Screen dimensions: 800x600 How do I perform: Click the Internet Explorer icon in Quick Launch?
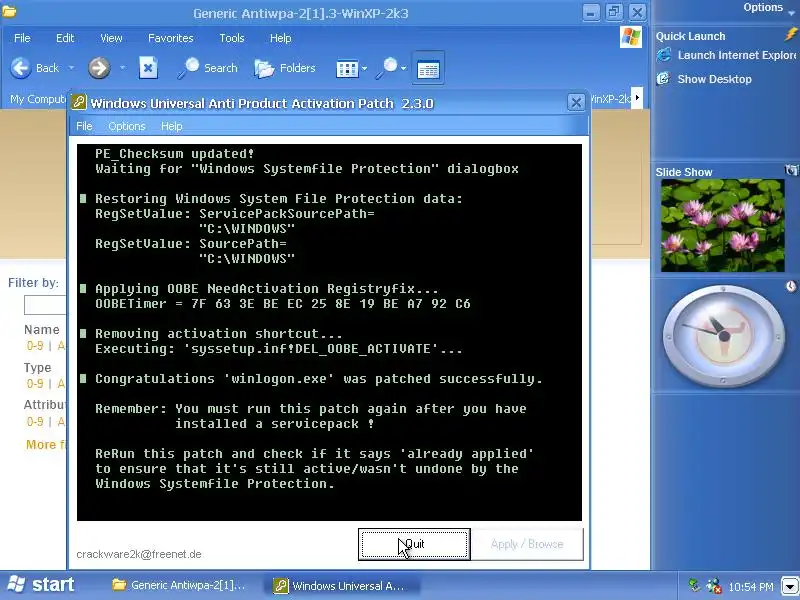tap(664, 55)
